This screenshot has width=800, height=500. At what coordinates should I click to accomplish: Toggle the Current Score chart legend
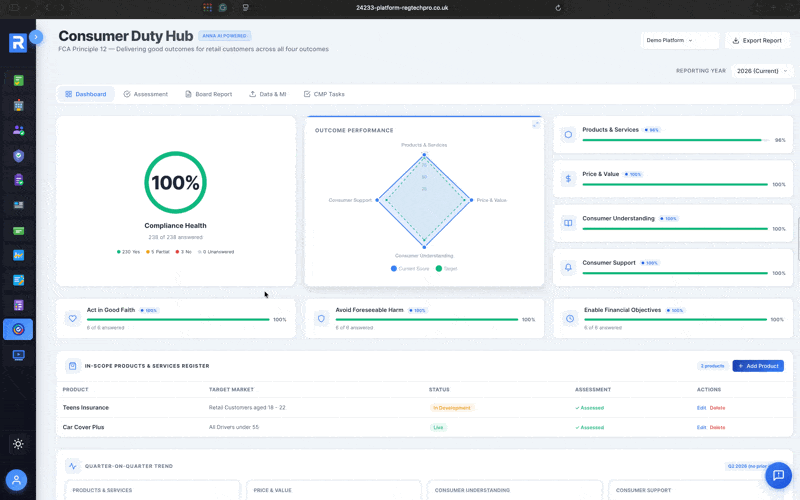click(x=410, y=268)
